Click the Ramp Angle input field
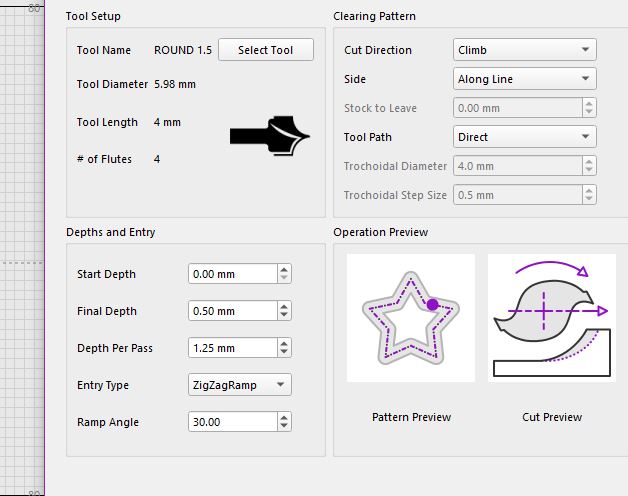Viewport: 628px width, 496px height. (x=232, y=422)
